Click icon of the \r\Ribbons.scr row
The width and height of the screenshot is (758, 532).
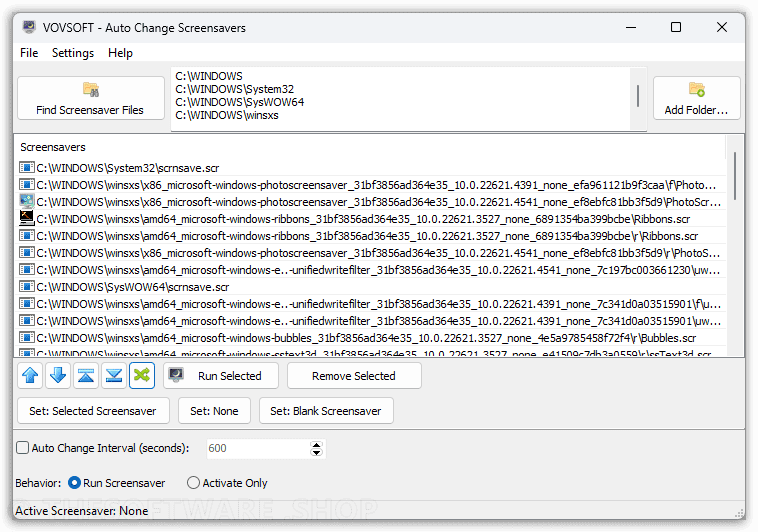tap(27, 236)
